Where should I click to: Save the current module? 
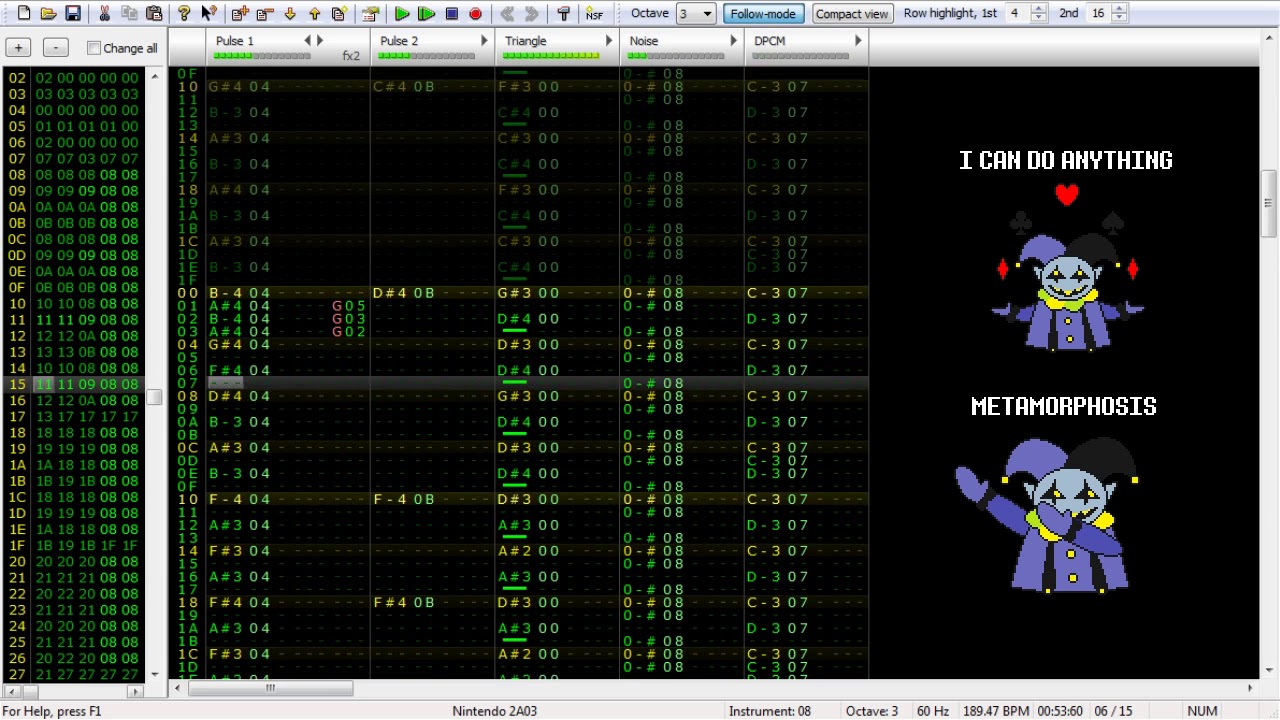73,14
